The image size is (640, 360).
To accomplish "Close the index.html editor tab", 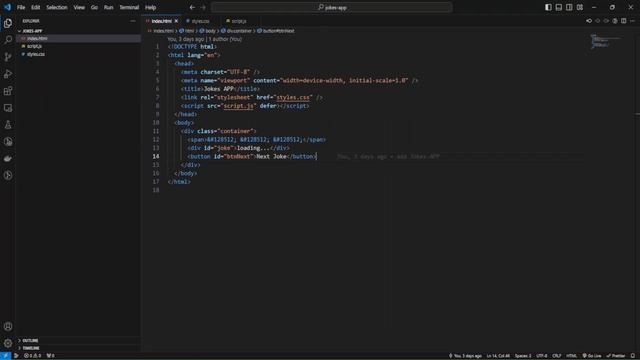I will tap(176, 21).
